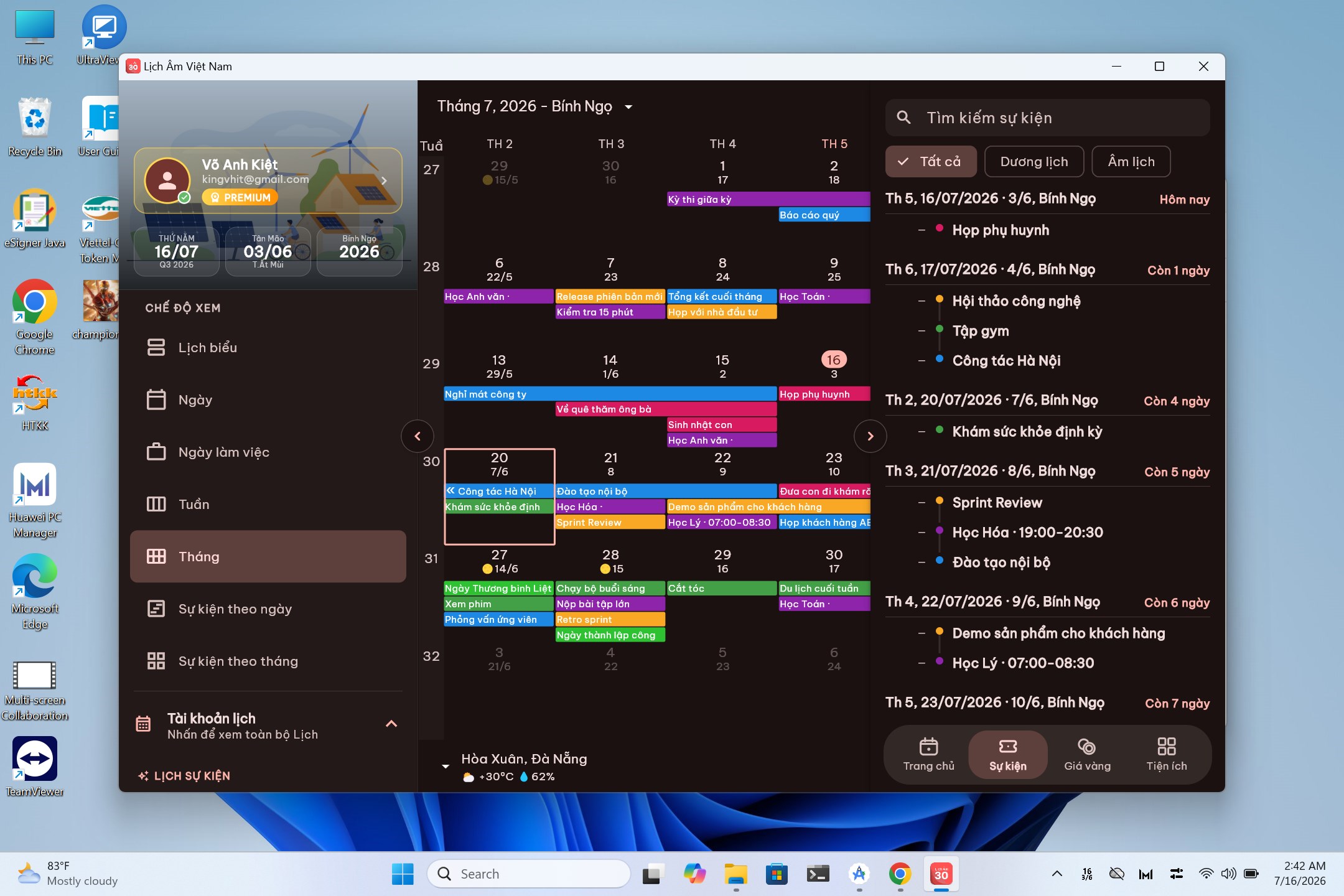The width and height of the screenshot is (1344, 896).
Task: Open Task View on taskbar
Action: (653, 874)
